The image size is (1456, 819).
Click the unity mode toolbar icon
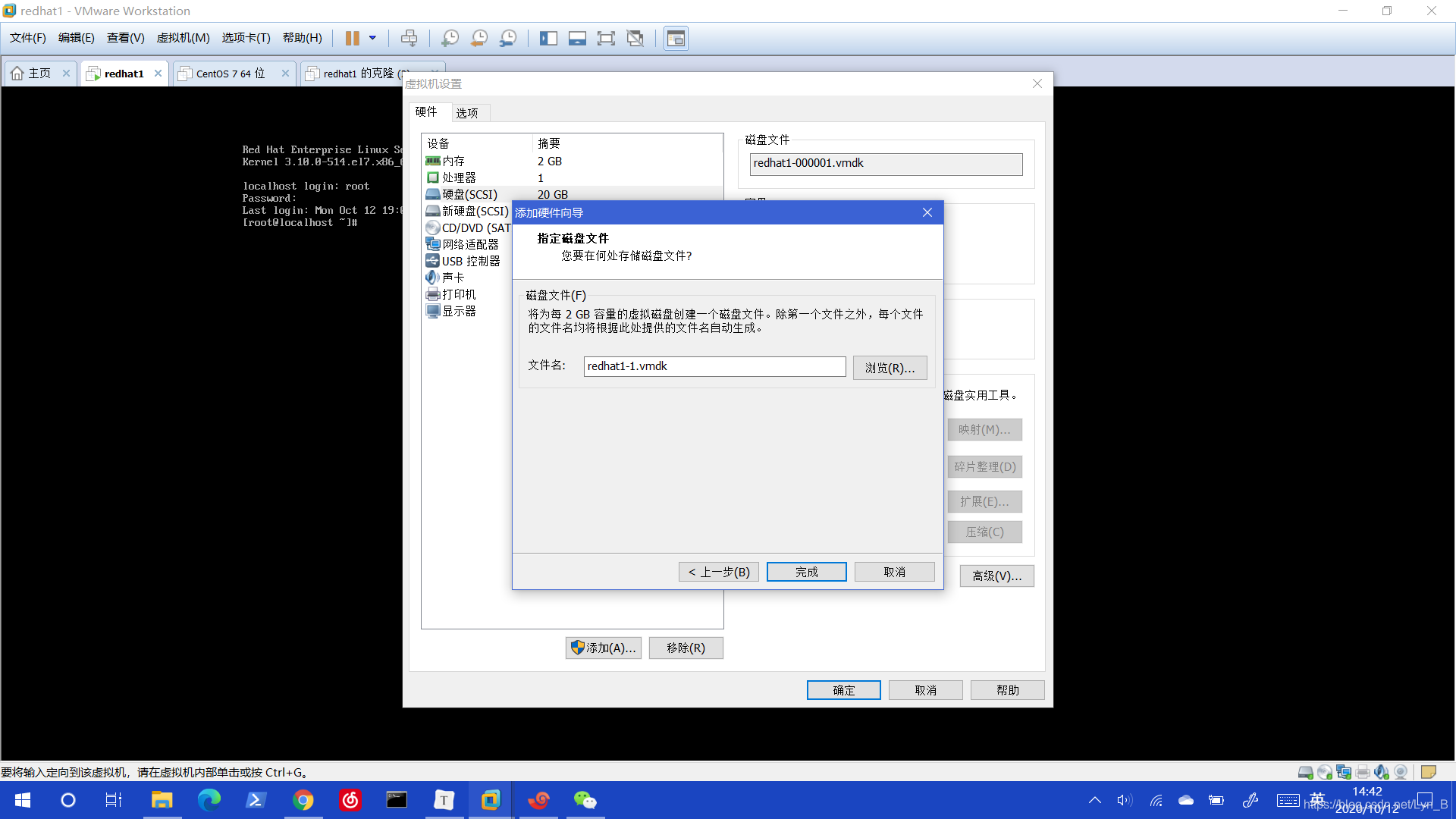[x=635, y=38]
